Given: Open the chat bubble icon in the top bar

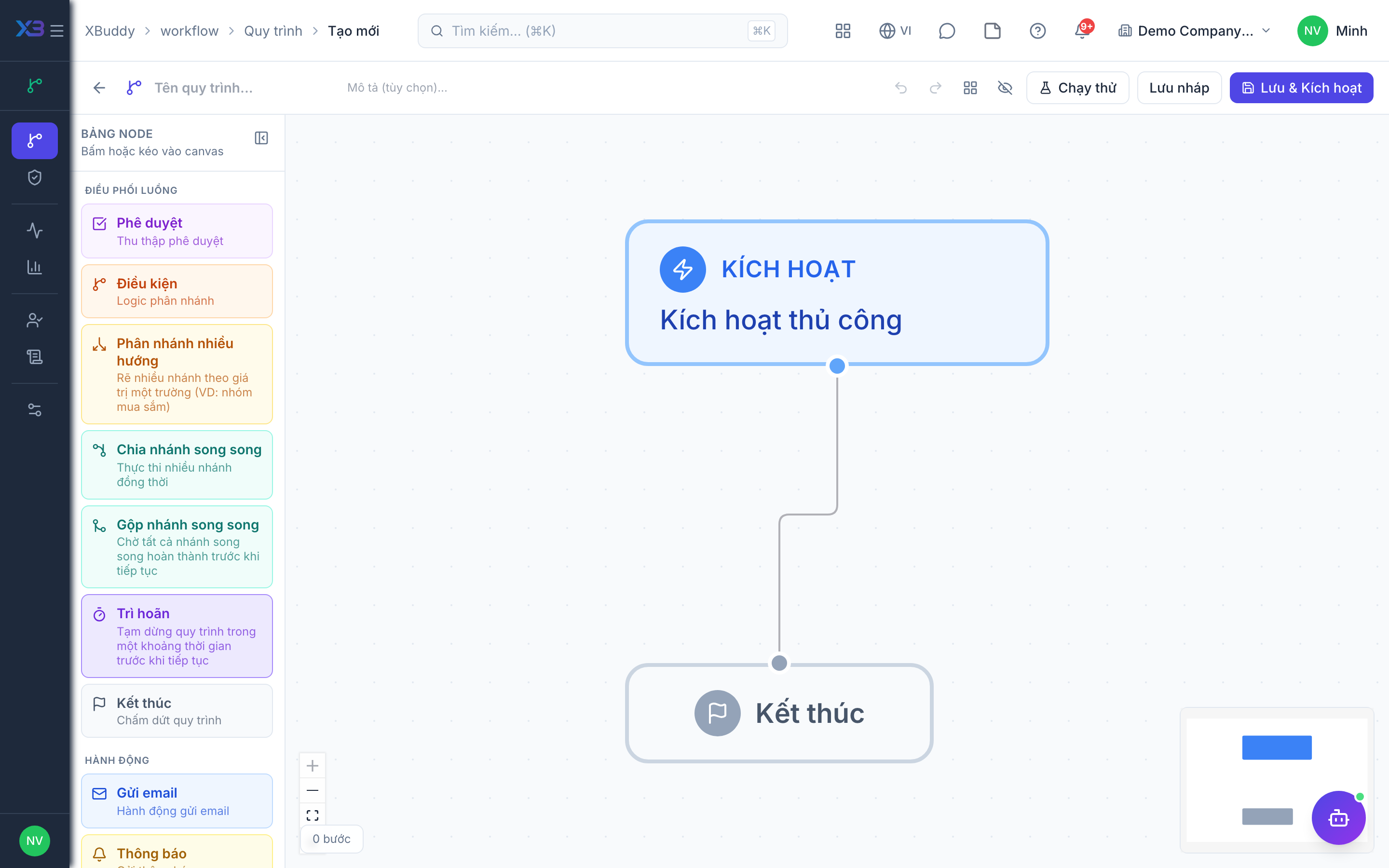Looking at the screenshot, I should [946, 30].
